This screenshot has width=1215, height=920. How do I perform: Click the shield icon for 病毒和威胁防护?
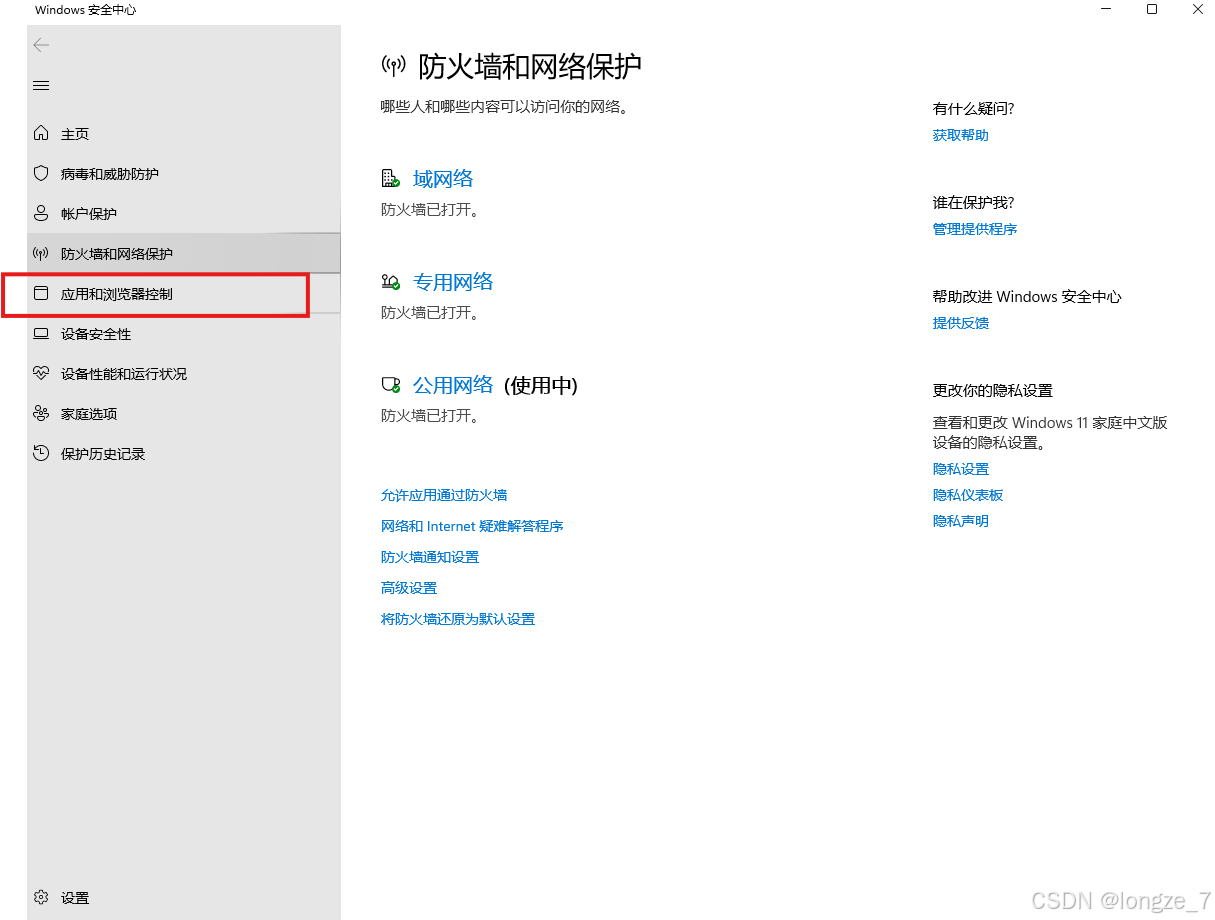pyautogui.click(x=41, y=173)
